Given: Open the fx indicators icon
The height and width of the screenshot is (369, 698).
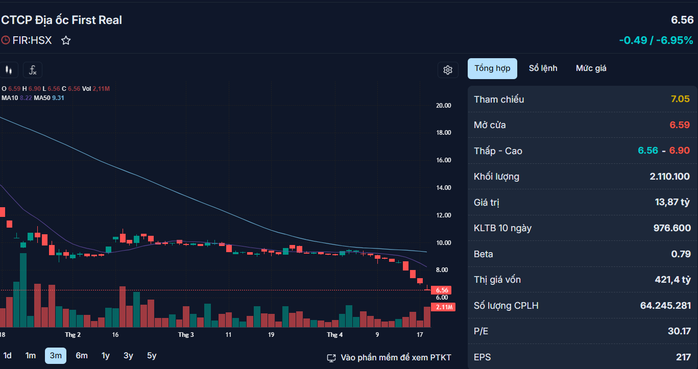Looking at the screenshot, I should tap(32, 70).
